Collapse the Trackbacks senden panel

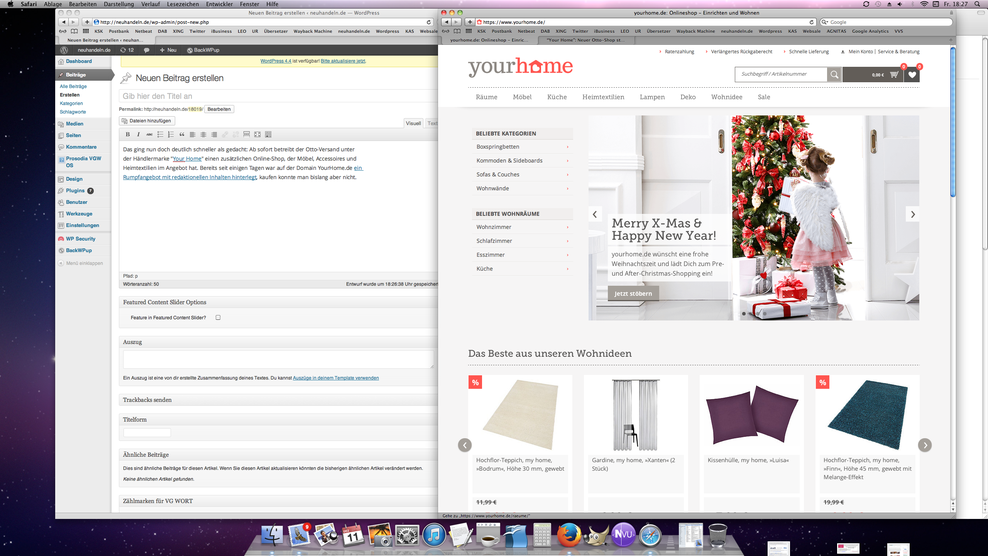(x=278, y=400)
